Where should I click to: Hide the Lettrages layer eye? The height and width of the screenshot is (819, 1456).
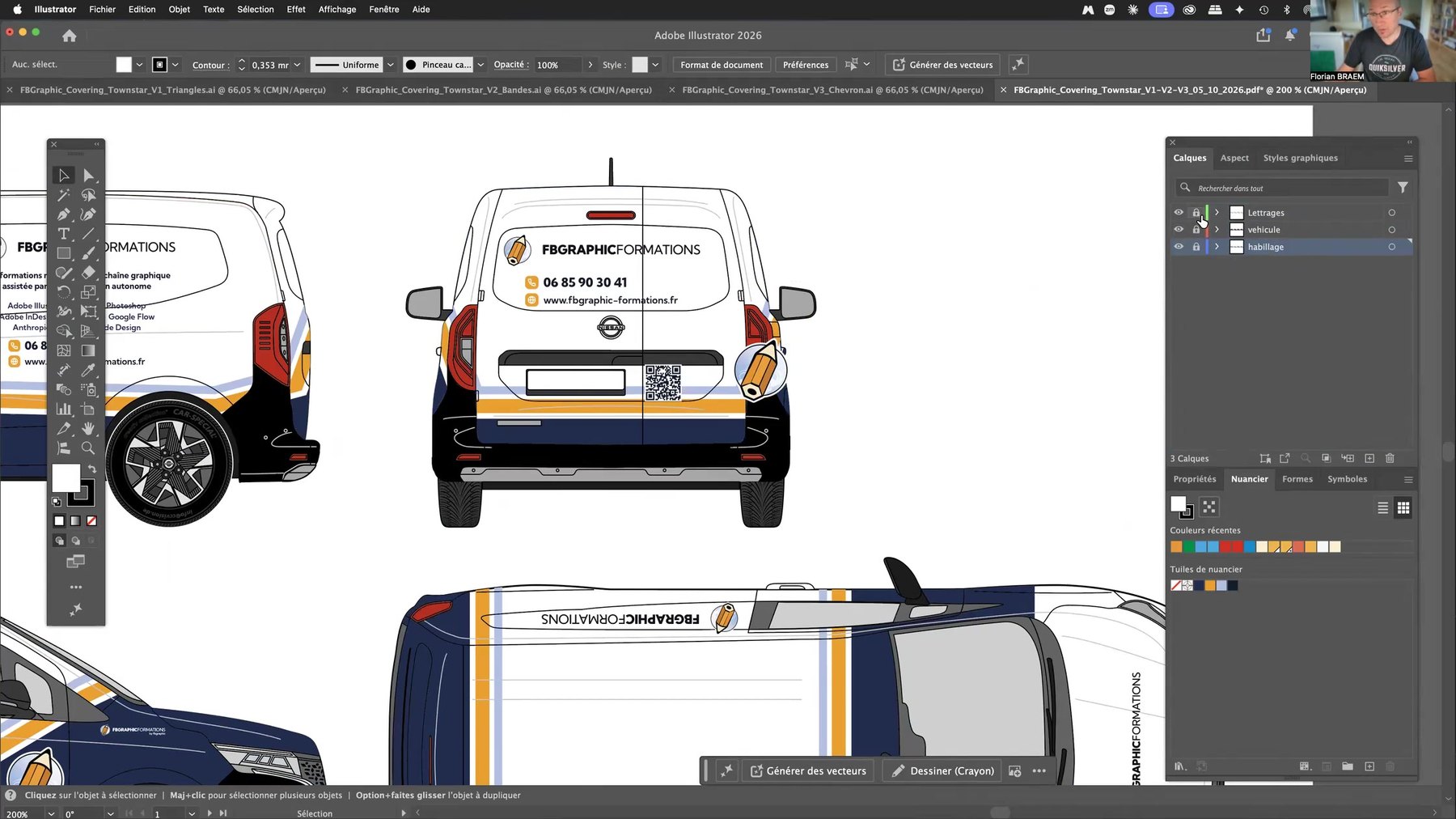tap(1179, 213)
